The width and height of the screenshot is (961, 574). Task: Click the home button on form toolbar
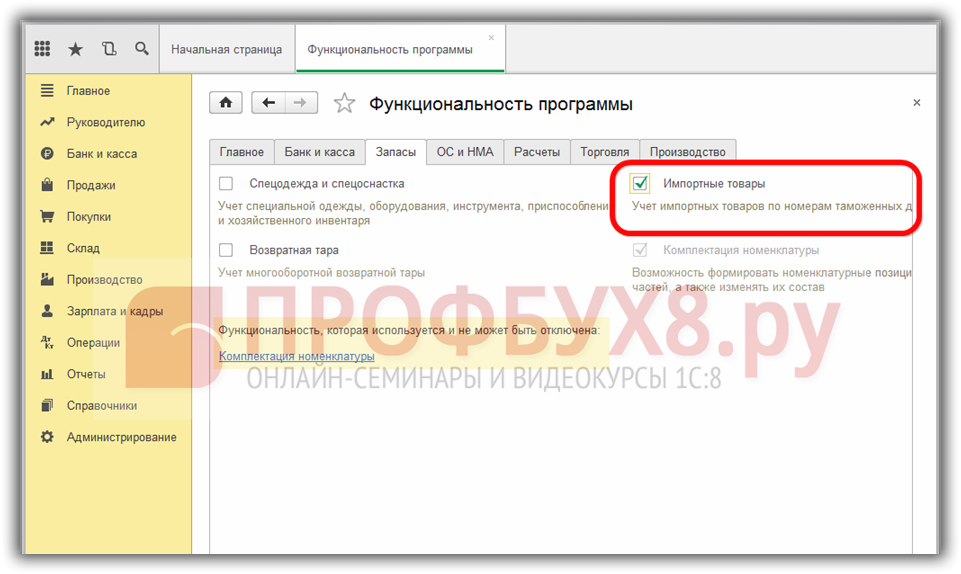pyautogui.click(x=226, y=103)
